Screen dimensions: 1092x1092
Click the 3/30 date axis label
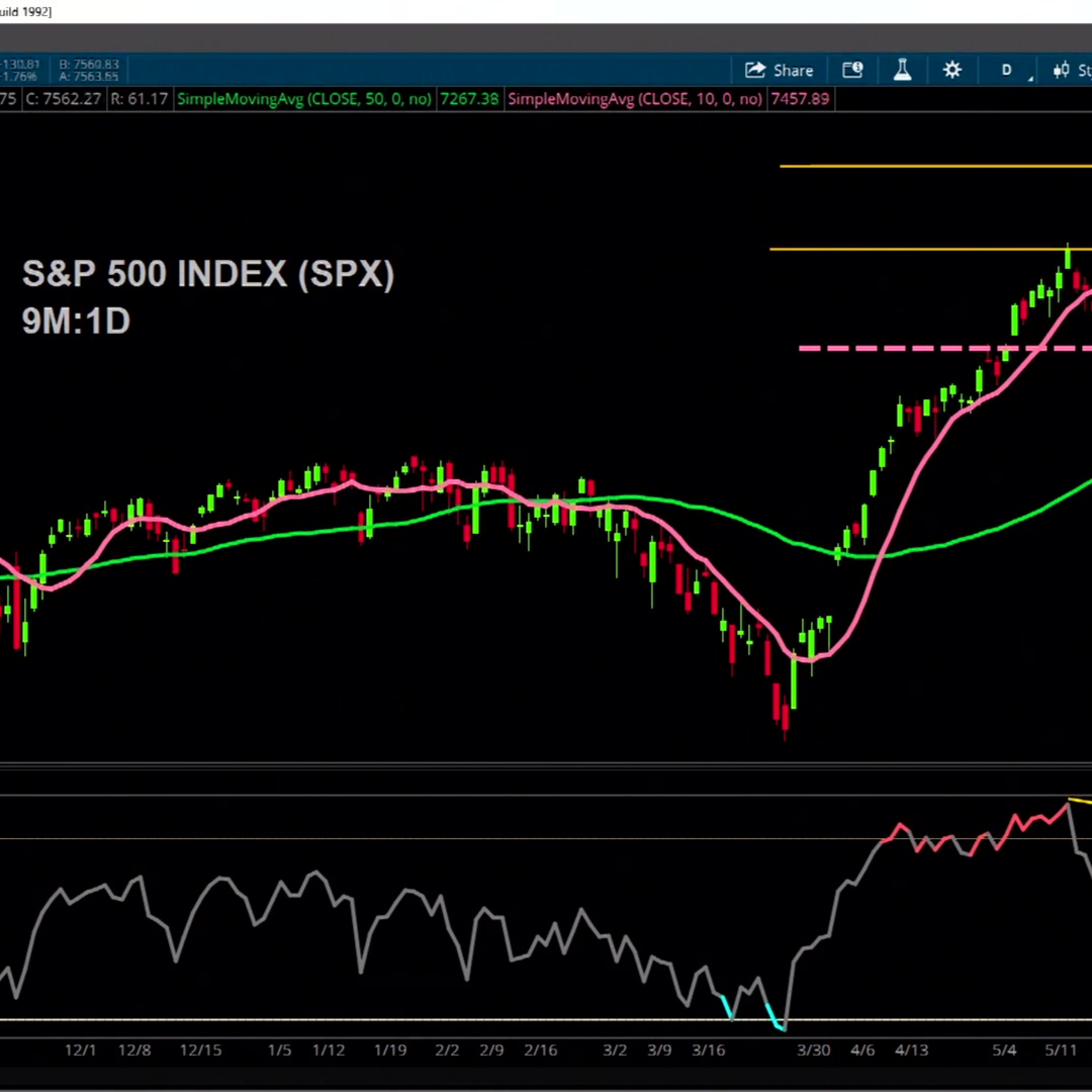pyautogui.click(x=814, y=1050)
